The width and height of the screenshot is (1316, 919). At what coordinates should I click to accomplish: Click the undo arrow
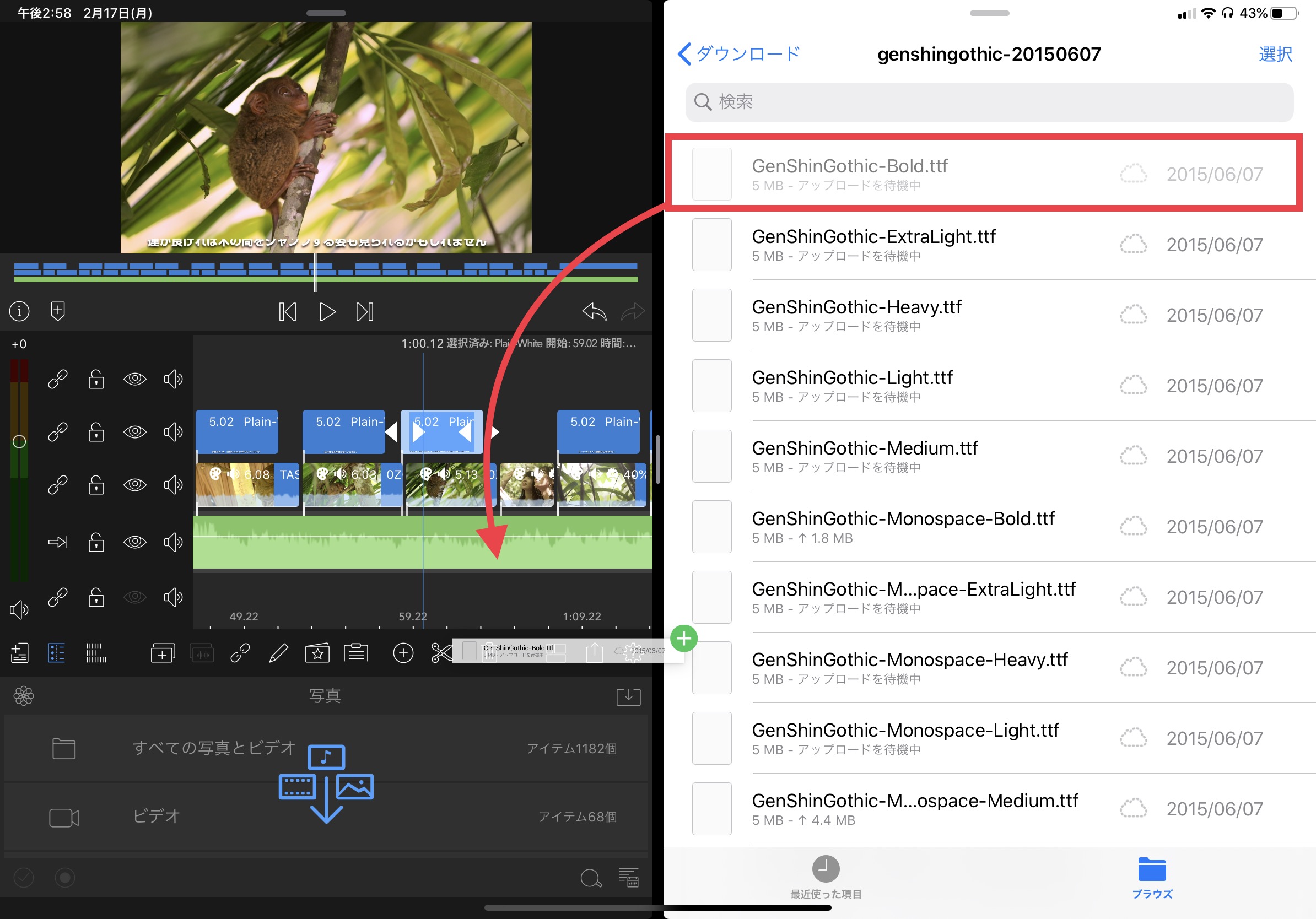[594, 312]
